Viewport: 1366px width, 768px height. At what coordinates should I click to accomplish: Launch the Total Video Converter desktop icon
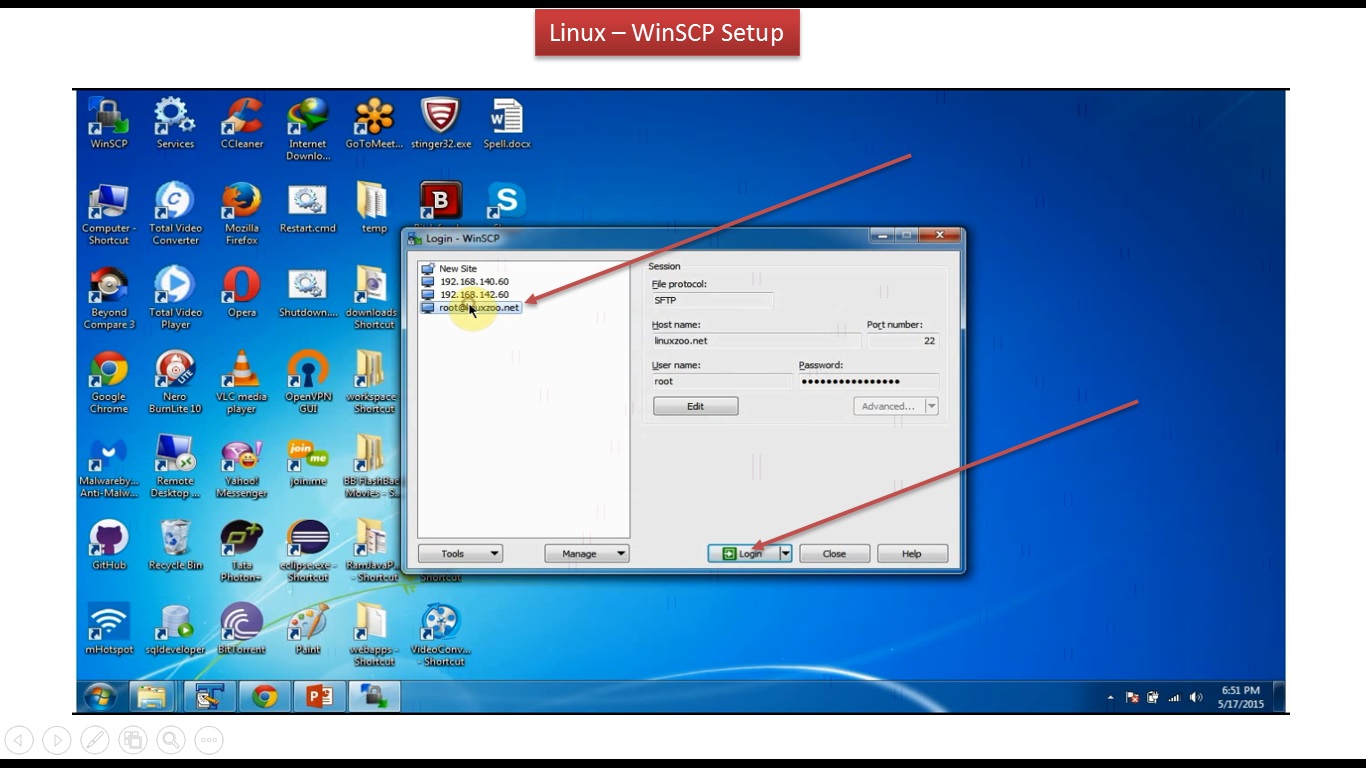click(x=175, y=213)
